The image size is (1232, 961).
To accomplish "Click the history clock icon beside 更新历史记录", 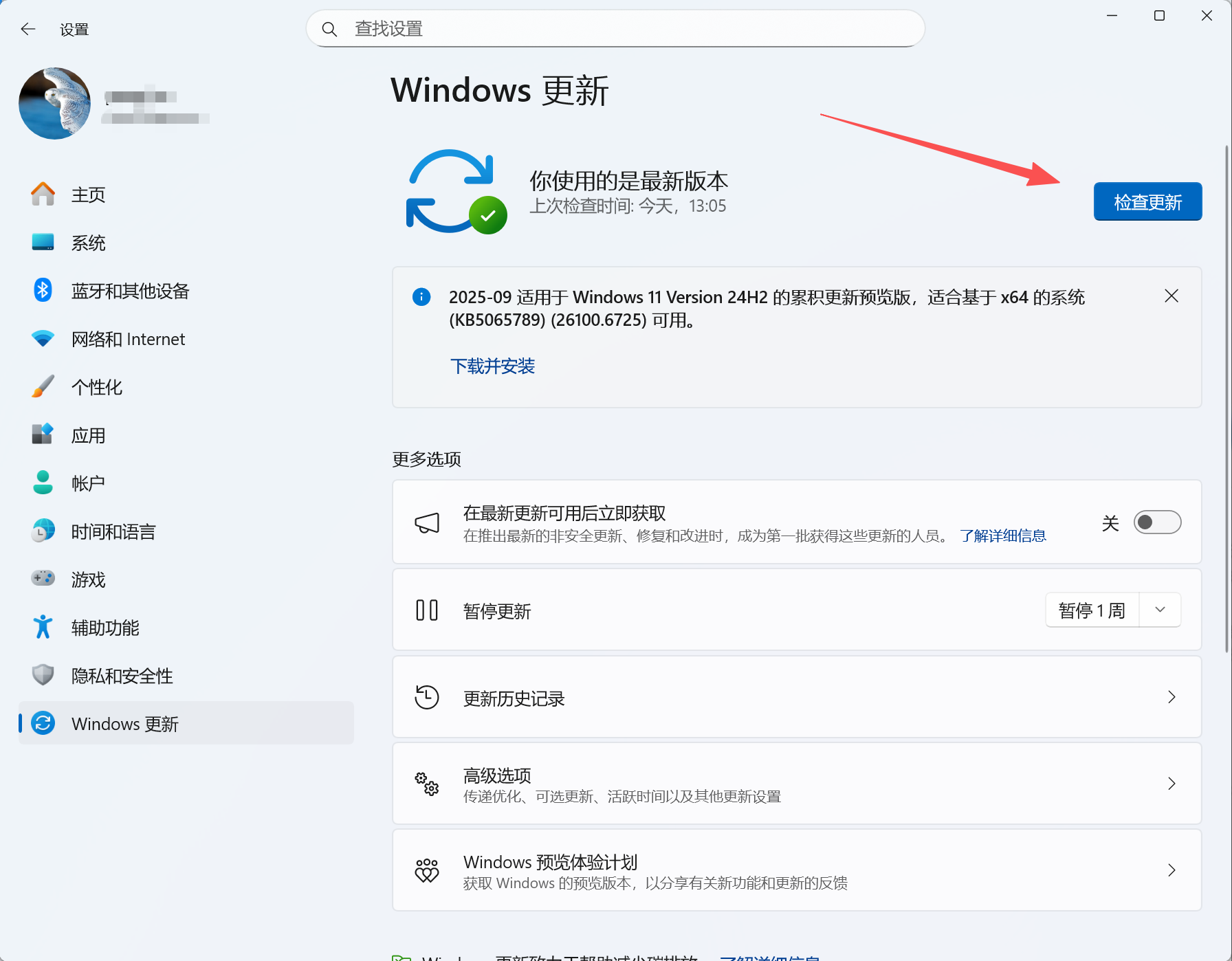I will click(x=427, y=698).
